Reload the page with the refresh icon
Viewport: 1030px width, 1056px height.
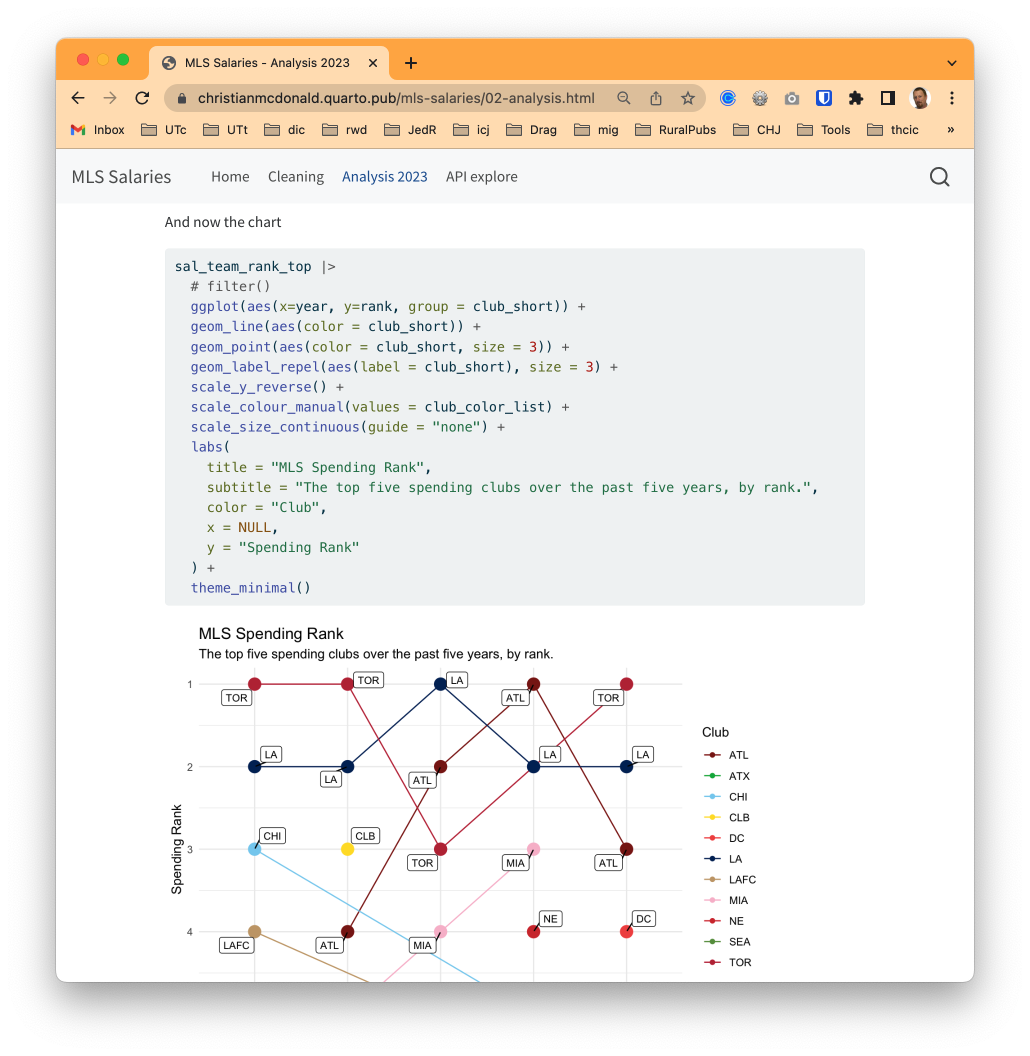tap(142, 98)
